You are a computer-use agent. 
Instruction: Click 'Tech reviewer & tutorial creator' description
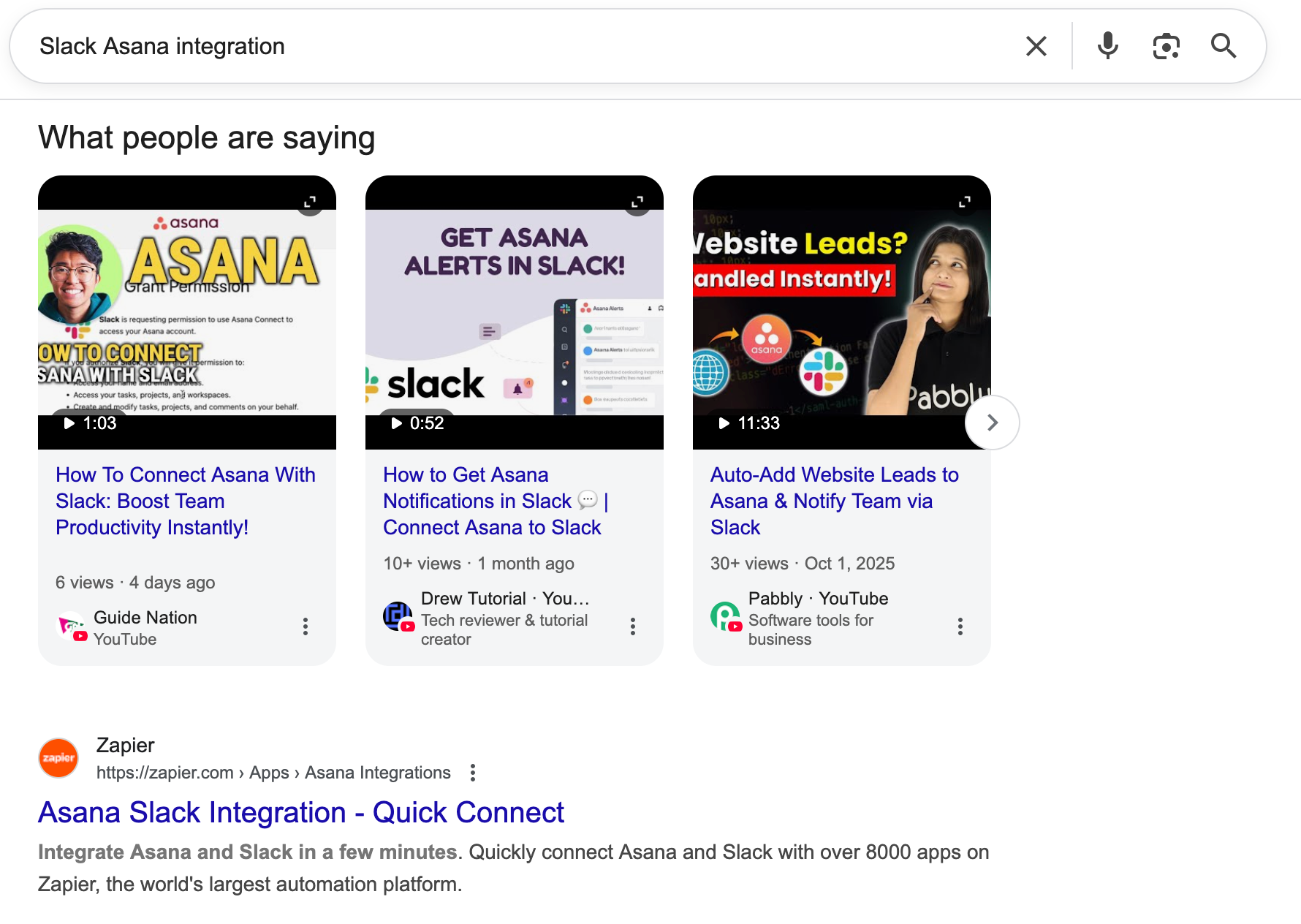click(x=504, y=630)
